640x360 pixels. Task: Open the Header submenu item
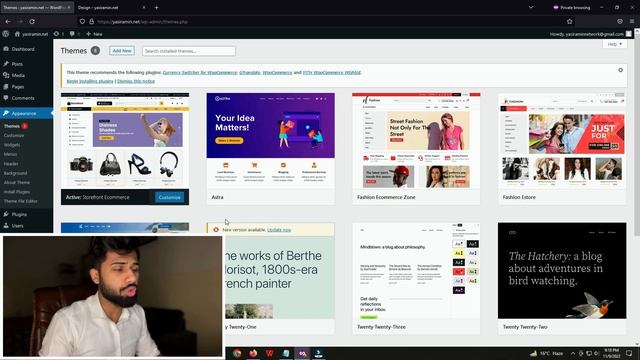click(x=11, y=164)
